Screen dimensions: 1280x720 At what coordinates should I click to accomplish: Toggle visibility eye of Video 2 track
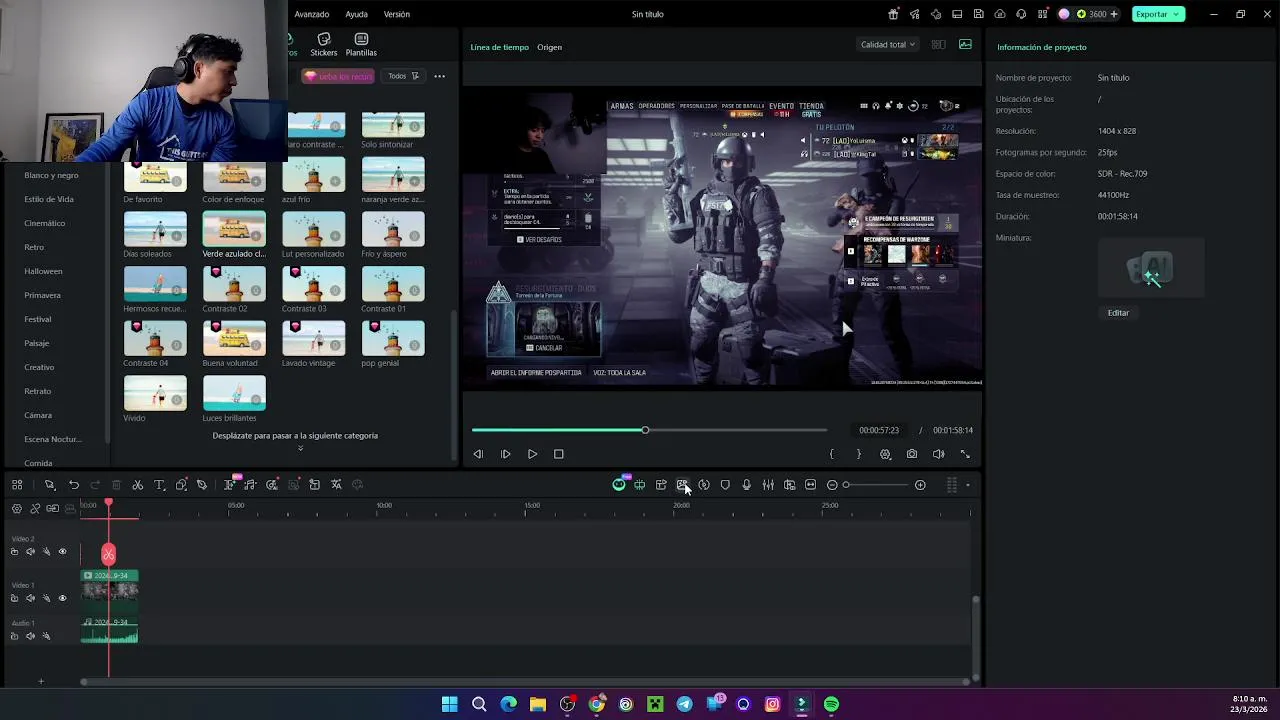coord(62,552)
